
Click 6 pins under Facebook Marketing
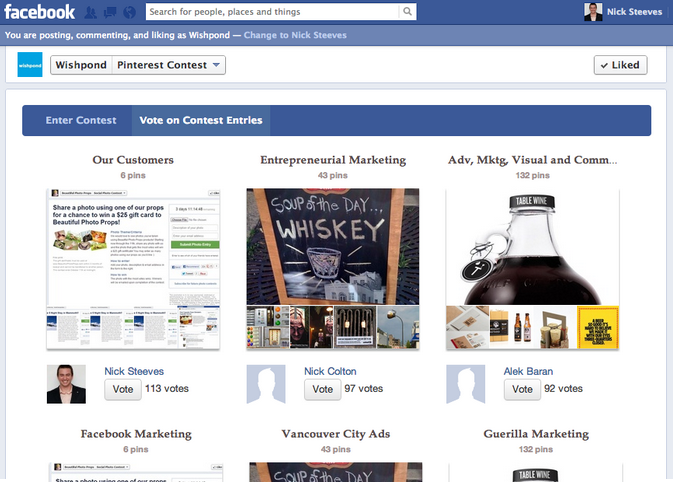pyautogui.click(x=136, y=449)
